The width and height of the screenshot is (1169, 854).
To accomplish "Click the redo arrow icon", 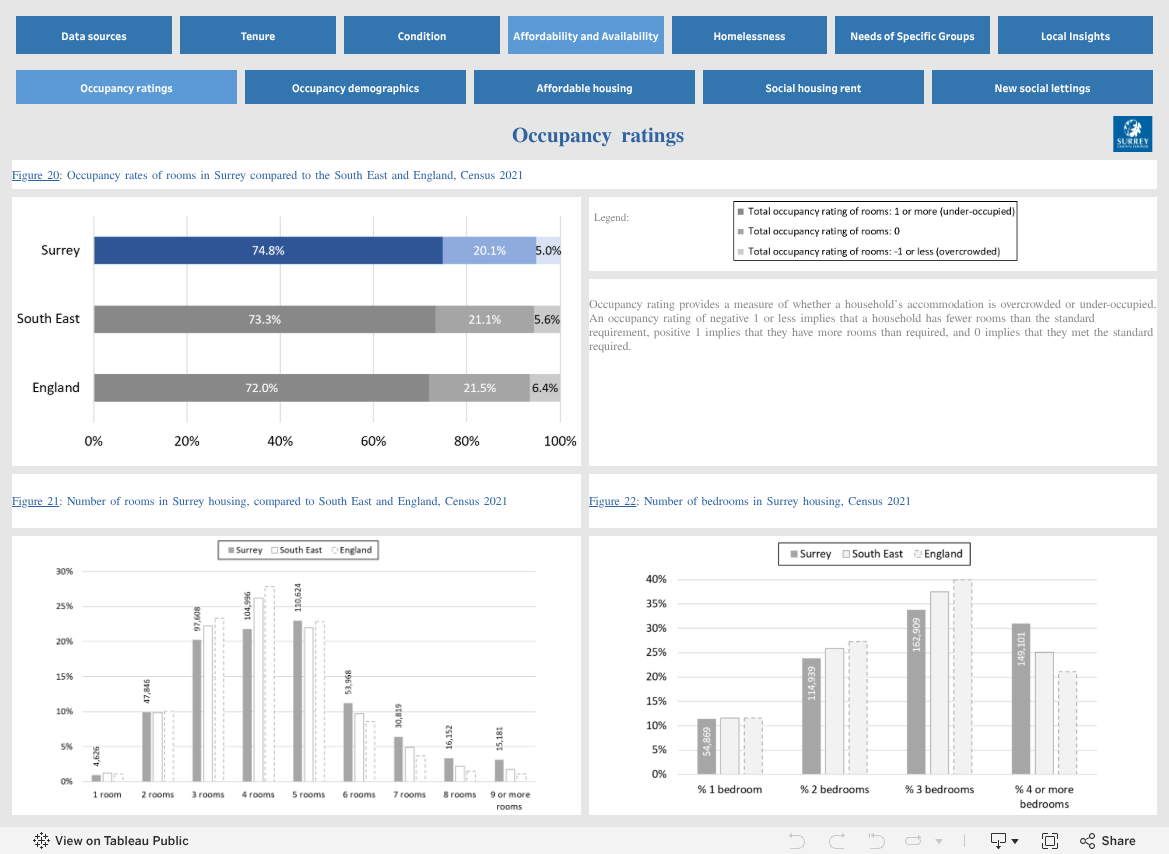I will click(836, 841).
